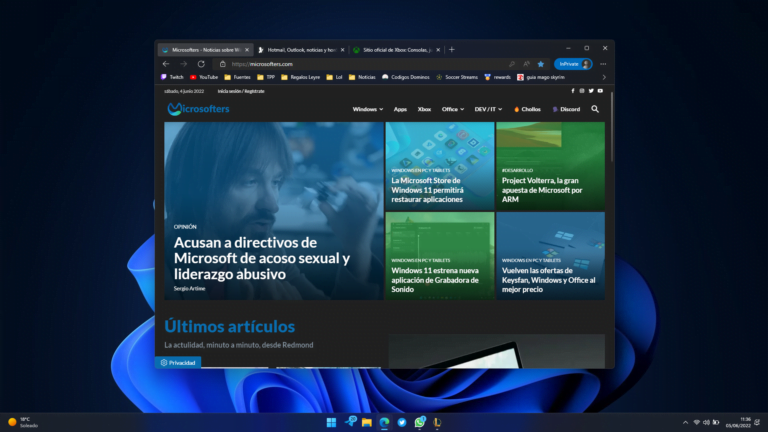Open the Lol bookmarks folder

[334, 77]
